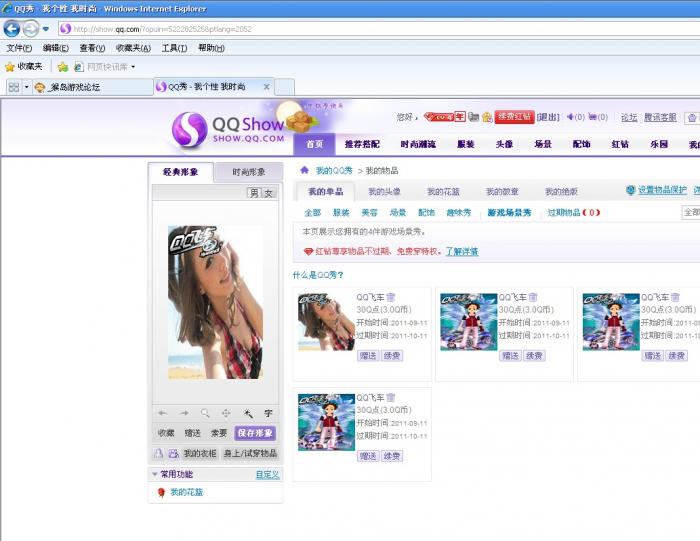Click the IE forward arrow button
This screenshot has width=700, height=541.
click(31, 29)
